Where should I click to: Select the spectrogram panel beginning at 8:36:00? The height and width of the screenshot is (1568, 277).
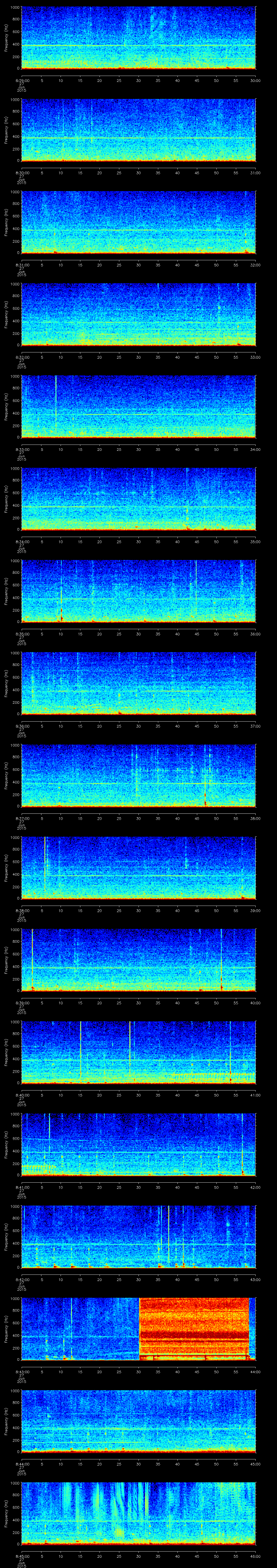tap(138, 683)
